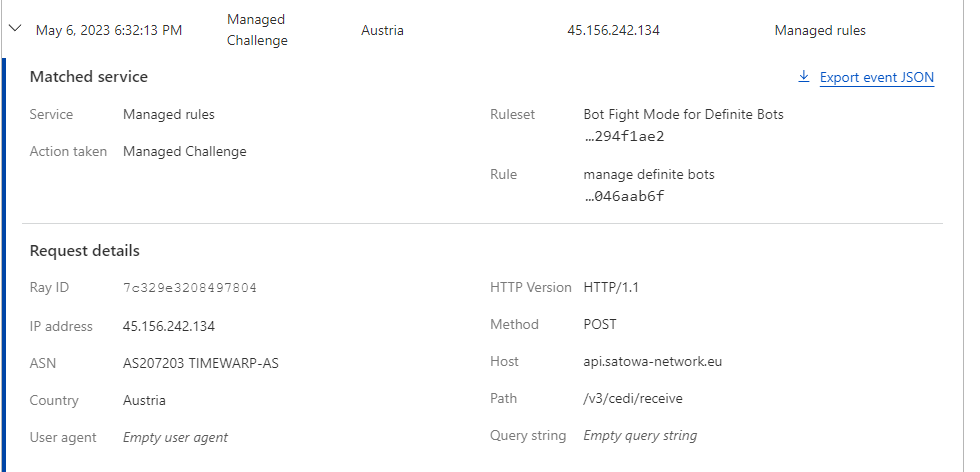Click the ruleset ID ending 294f1ae2
The image size is (980, 472).
[623, 136]
